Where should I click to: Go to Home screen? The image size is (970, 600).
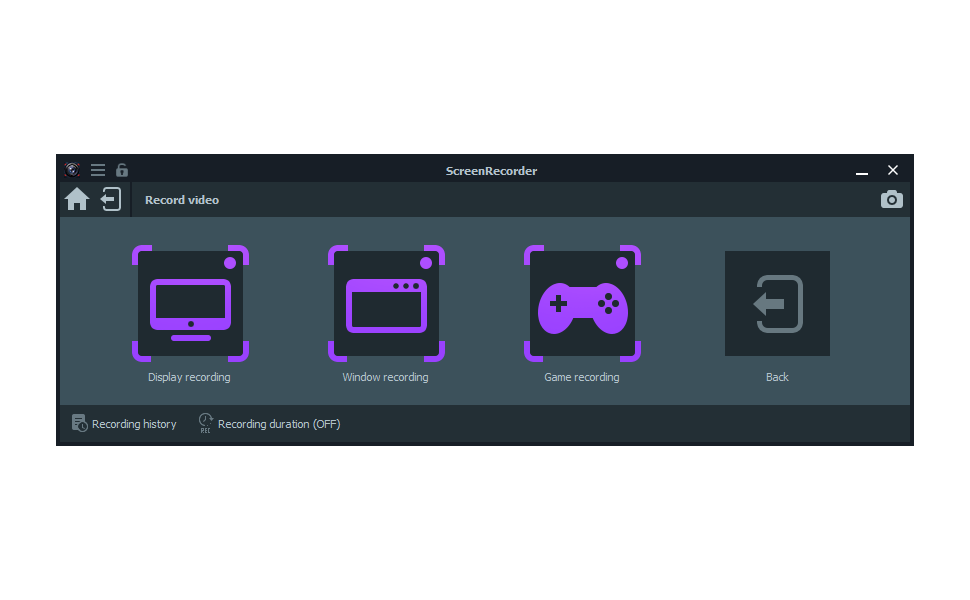[77, 199]
